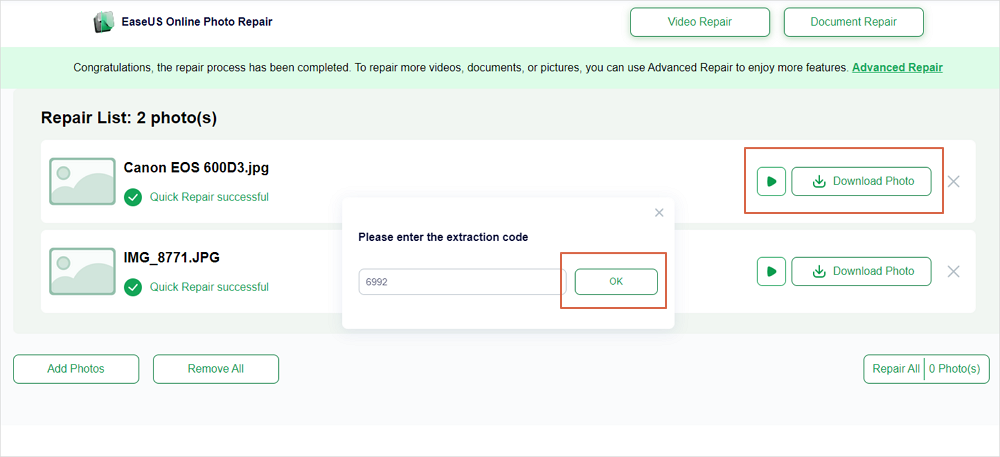Click success checkmark for IMG_8771.JPG
The image size is (1000, 457).
[133, 287]
